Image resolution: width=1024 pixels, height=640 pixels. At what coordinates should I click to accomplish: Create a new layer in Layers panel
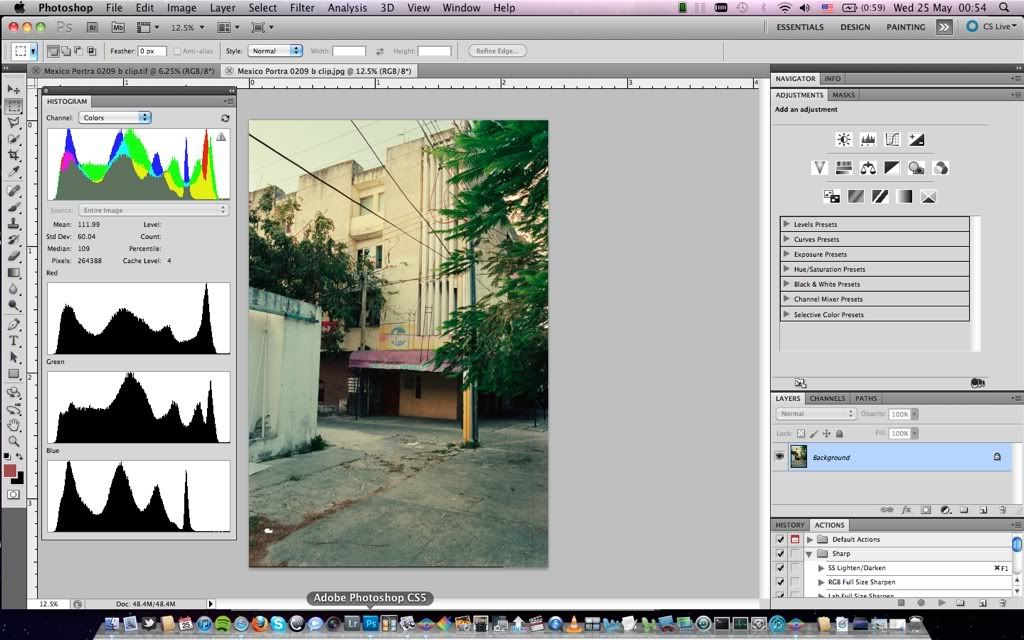pos(983,509)
